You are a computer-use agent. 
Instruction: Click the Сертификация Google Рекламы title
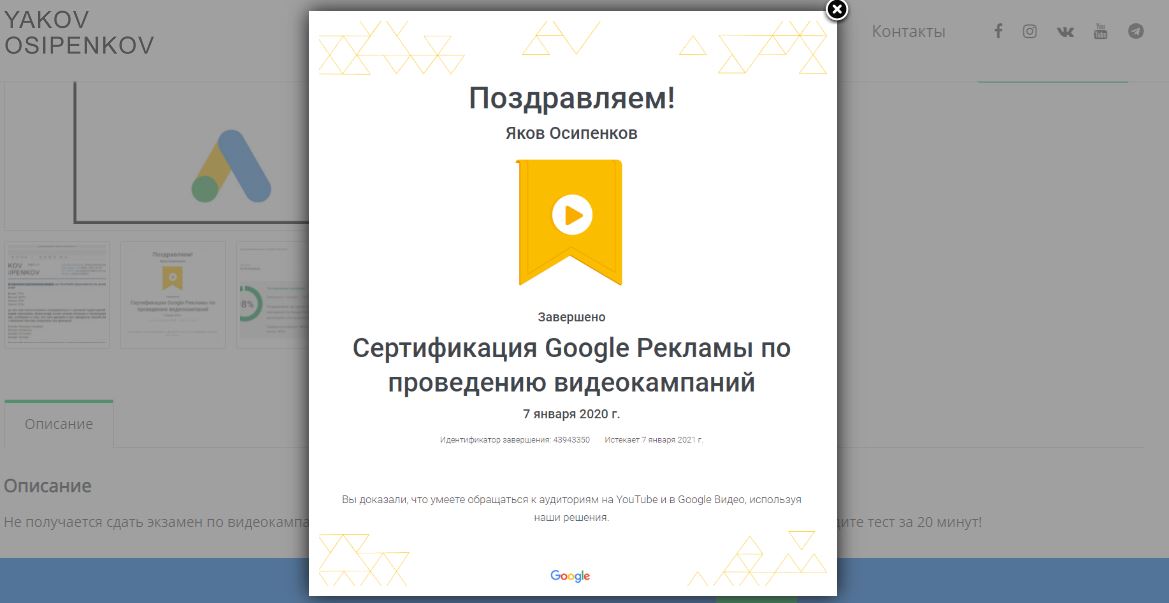tap(569, 365)
